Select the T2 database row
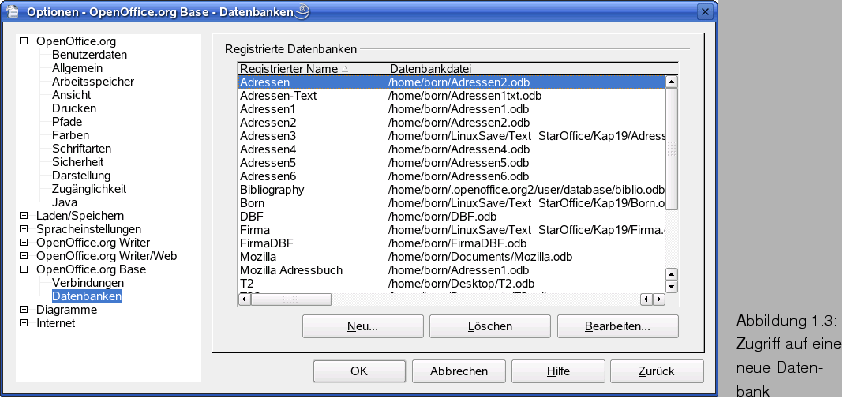The height and width of the screenshot is (397, 842). [451, 284]
